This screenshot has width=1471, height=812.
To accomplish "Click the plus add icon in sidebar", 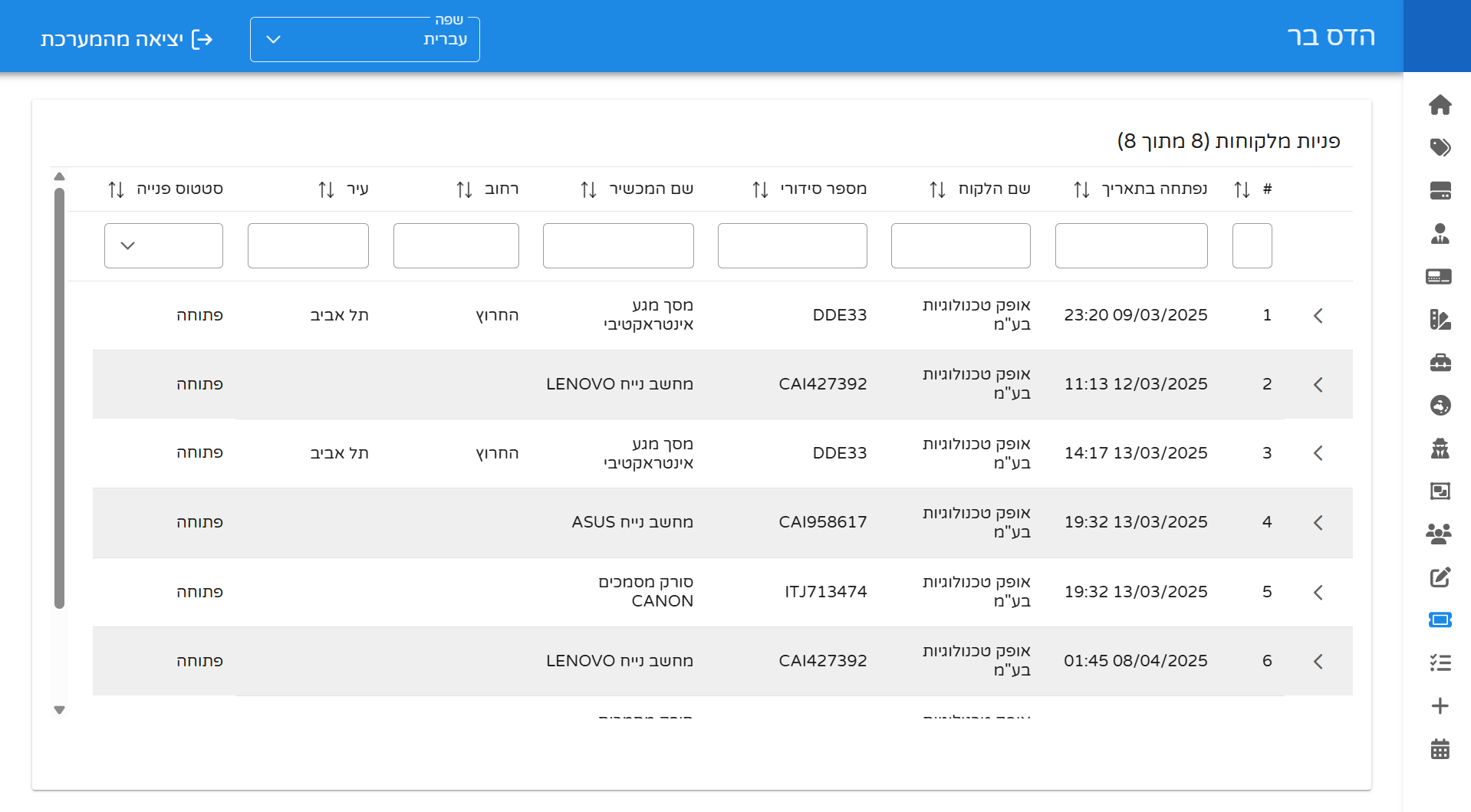I will 1440,705.
